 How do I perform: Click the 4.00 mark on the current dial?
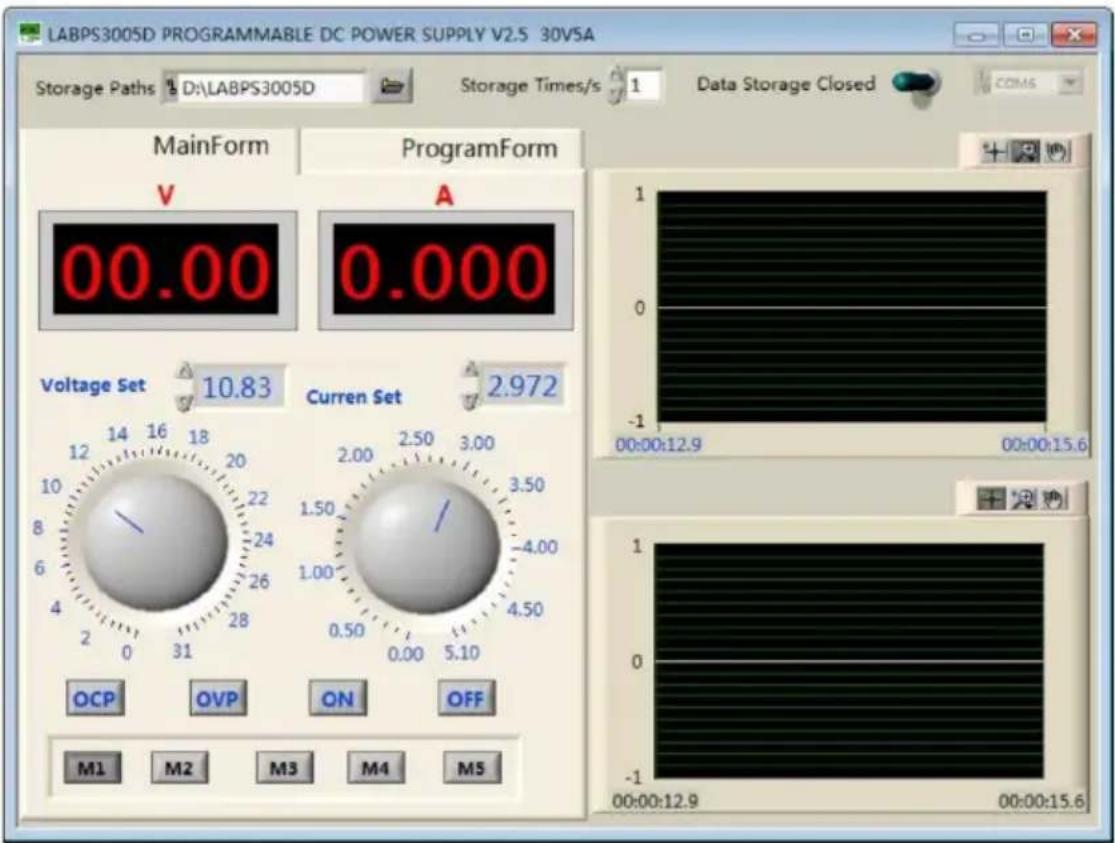[539, 547]
